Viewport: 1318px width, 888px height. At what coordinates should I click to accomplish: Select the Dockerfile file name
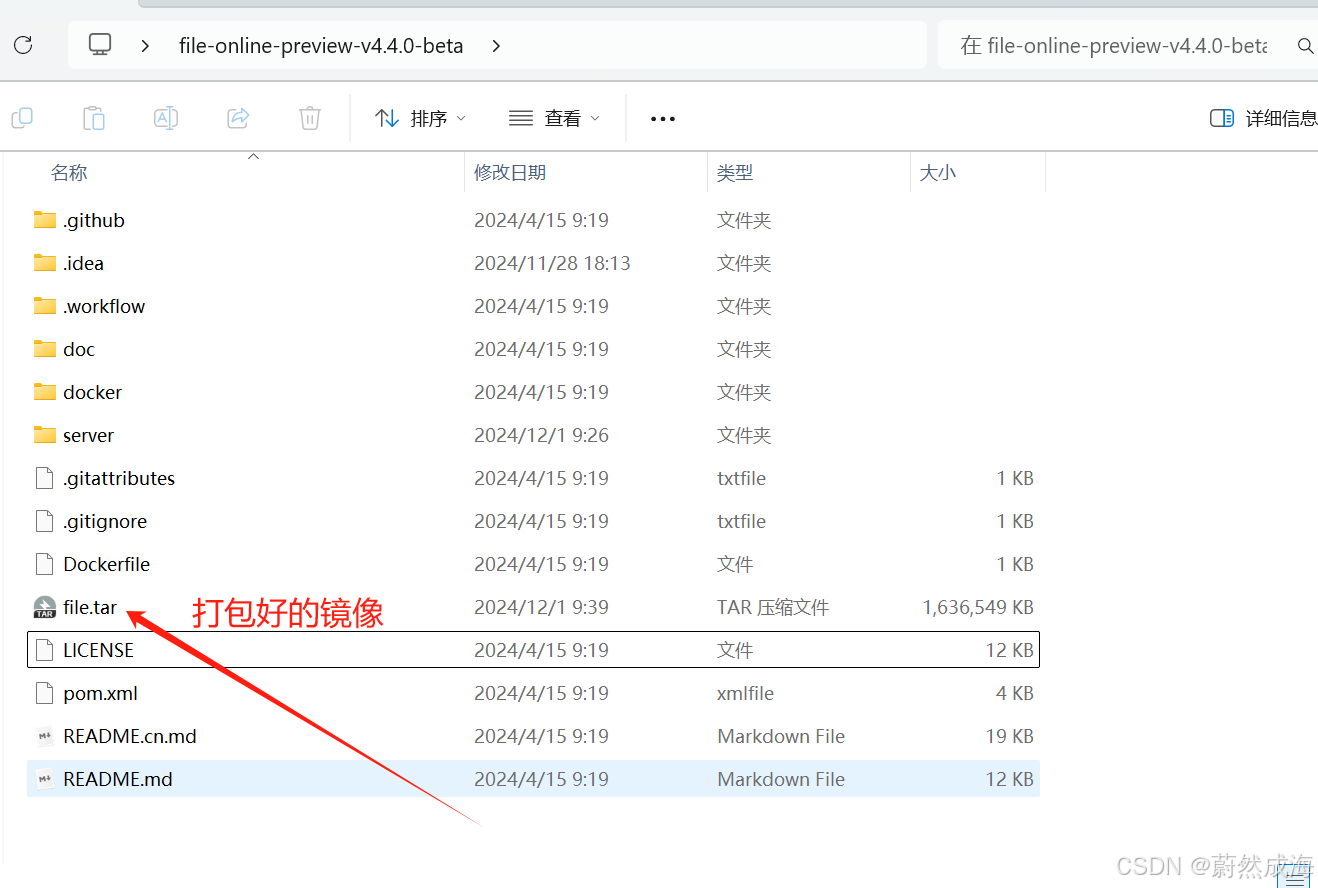coord(106,564)
